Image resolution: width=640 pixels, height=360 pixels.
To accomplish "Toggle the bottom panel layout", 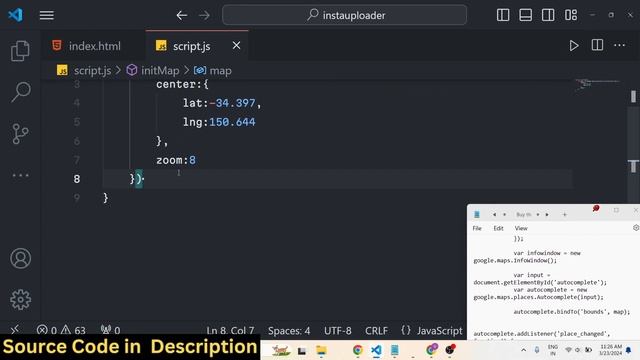I will (x=525, y=15).
